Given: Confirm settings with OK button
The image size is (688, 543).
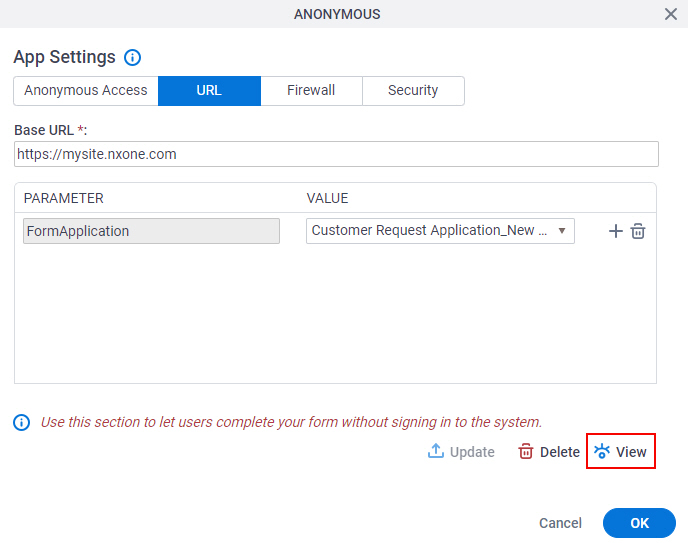Looking at the screenshot, I should click(639, 523).
